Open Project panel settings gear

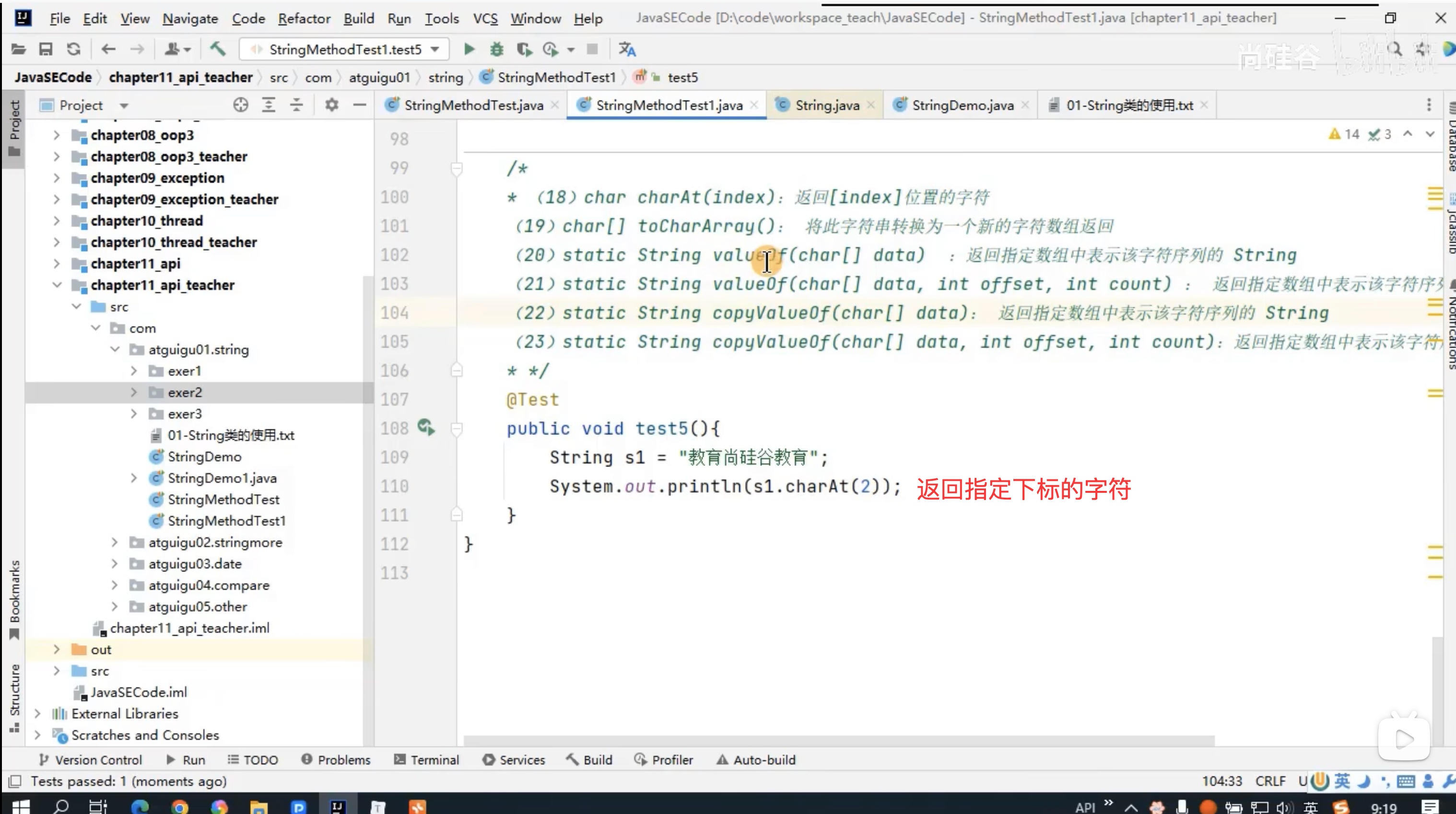pos(332,105)
